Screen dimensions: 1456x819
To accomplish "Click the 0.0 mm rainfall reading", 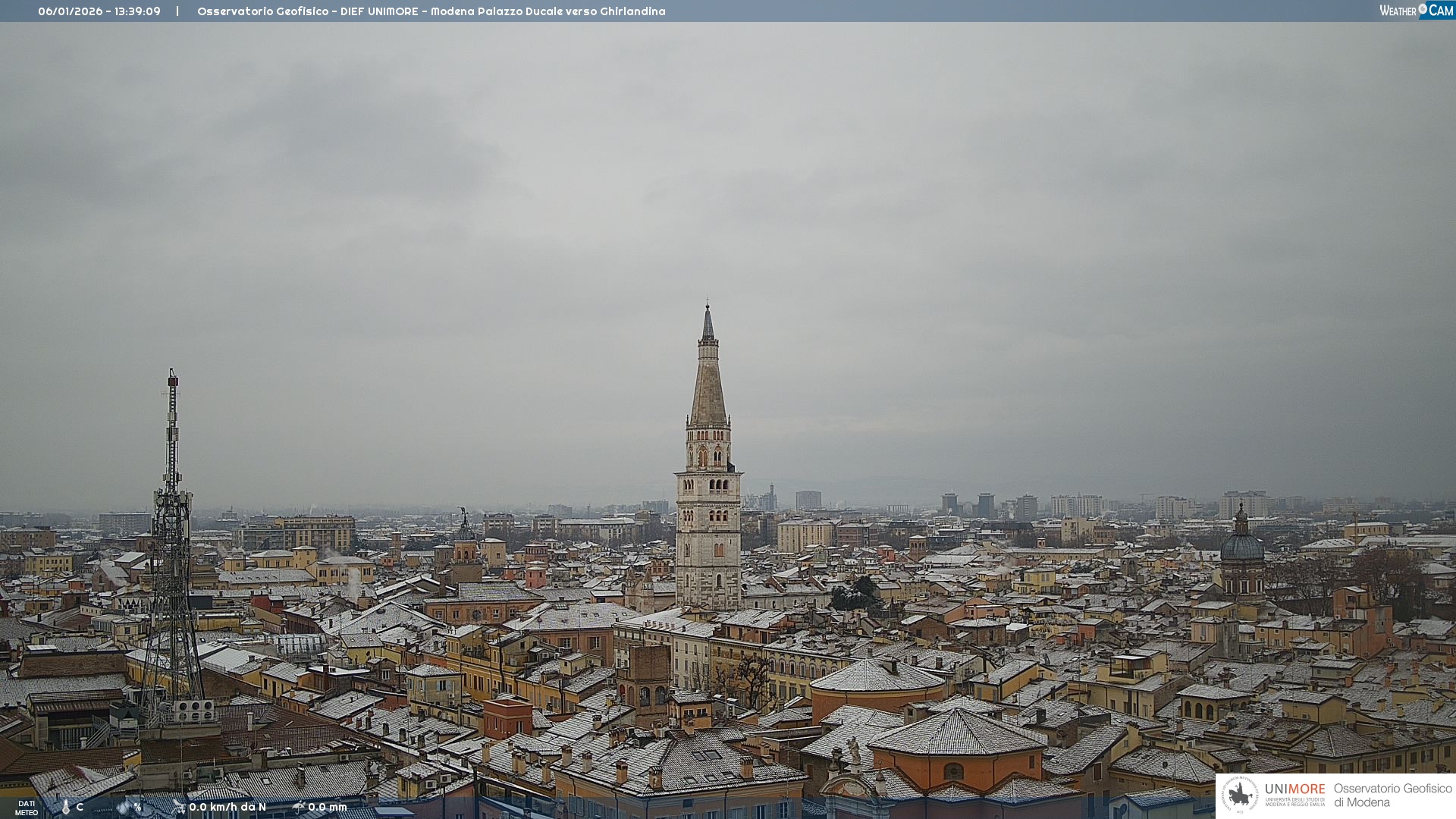I will coord(328,807).
